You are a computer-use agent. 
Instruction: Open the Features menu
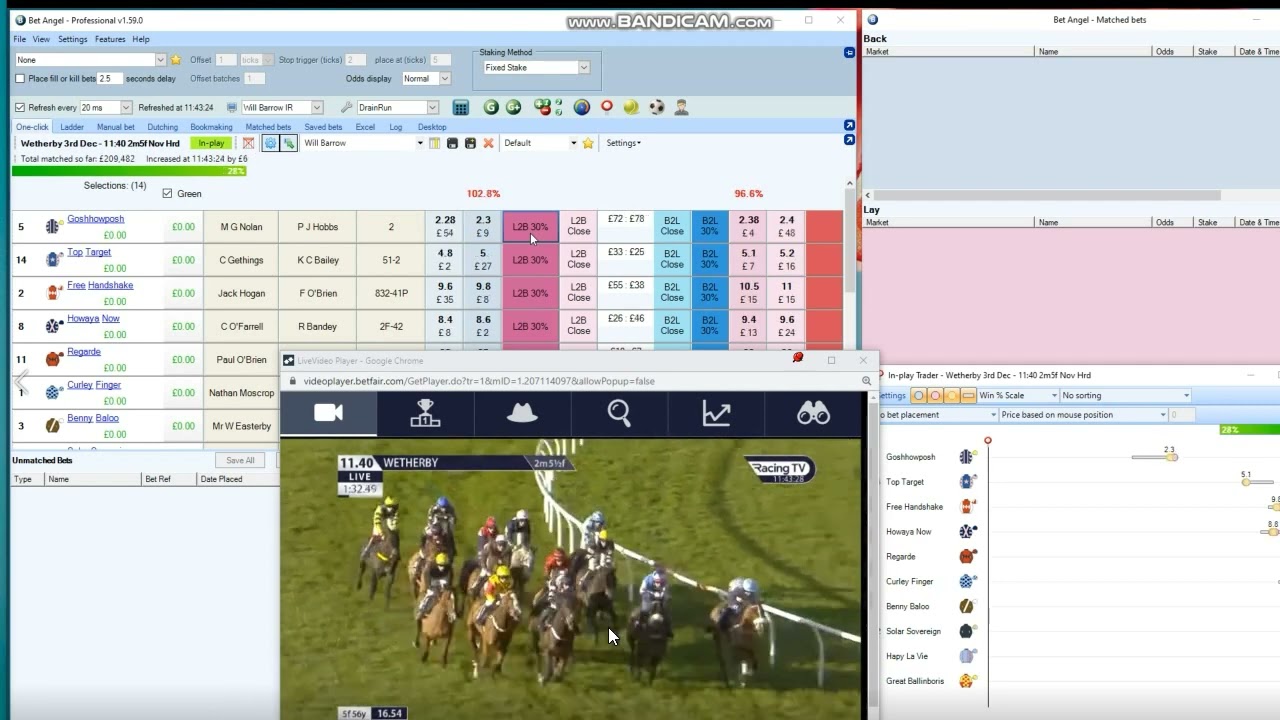tap(110, 39)
